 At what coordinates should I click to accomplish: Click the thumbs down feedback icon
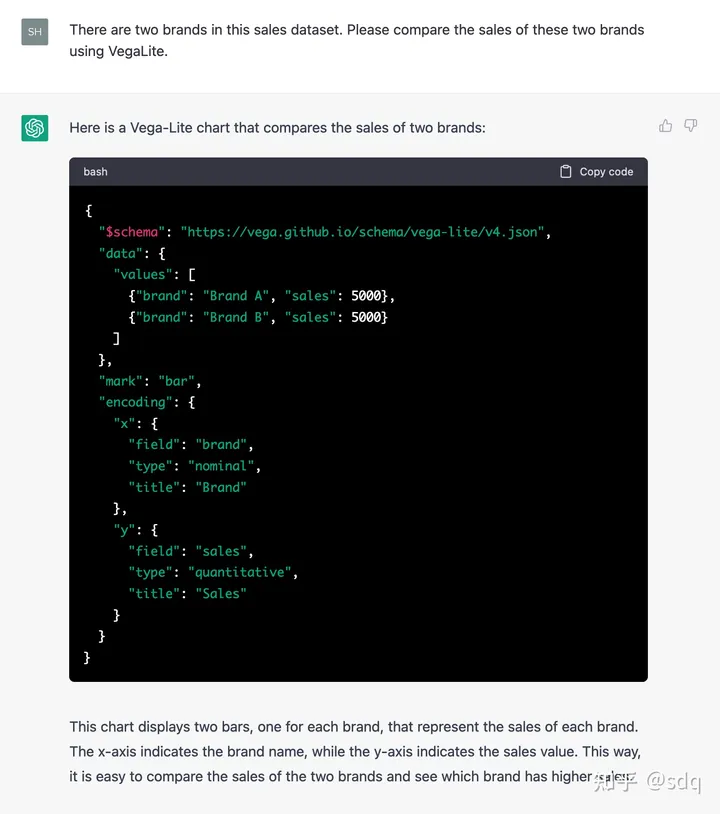pos(690,126)
